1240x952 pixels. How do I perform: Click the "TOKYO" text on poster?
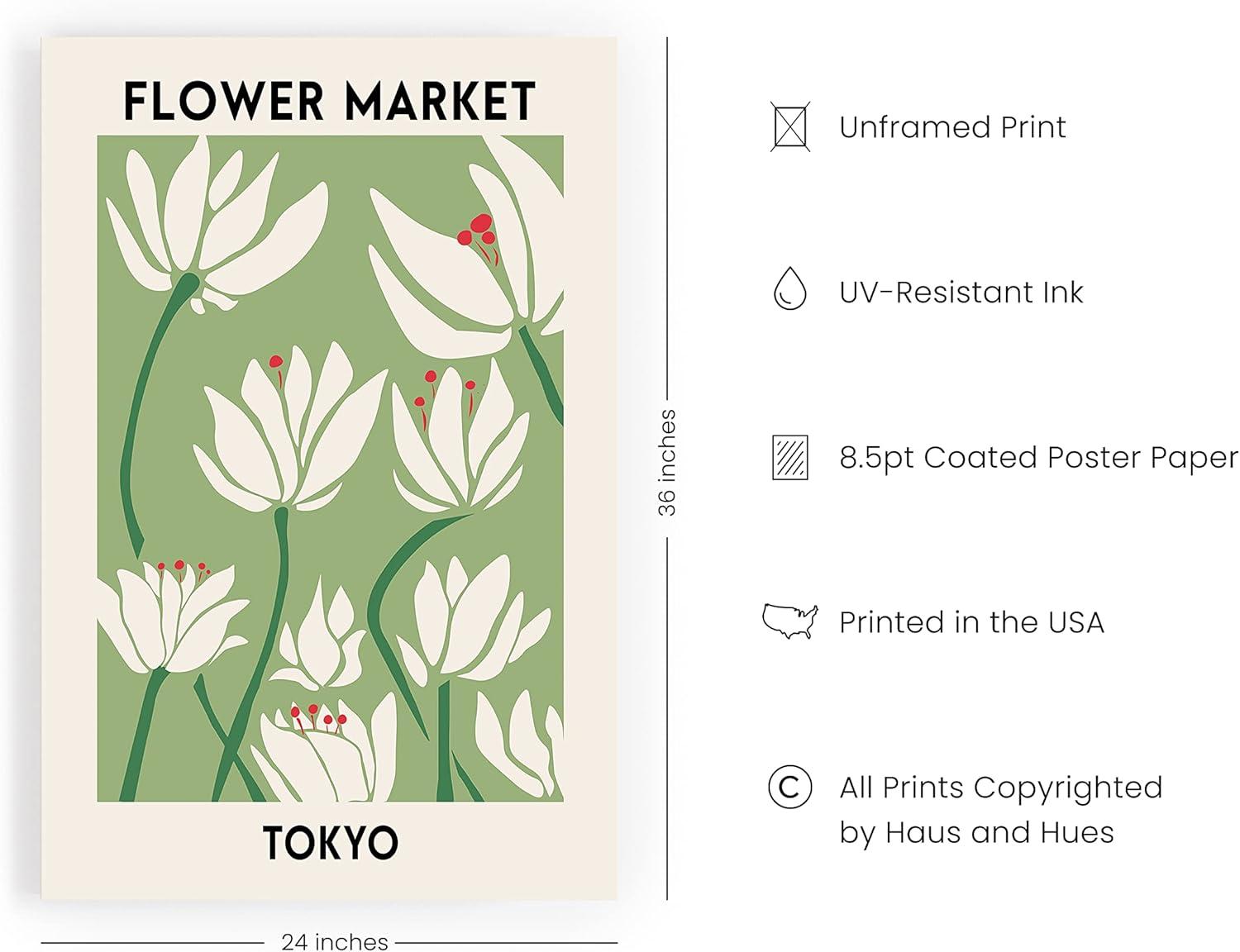point(331,843)
